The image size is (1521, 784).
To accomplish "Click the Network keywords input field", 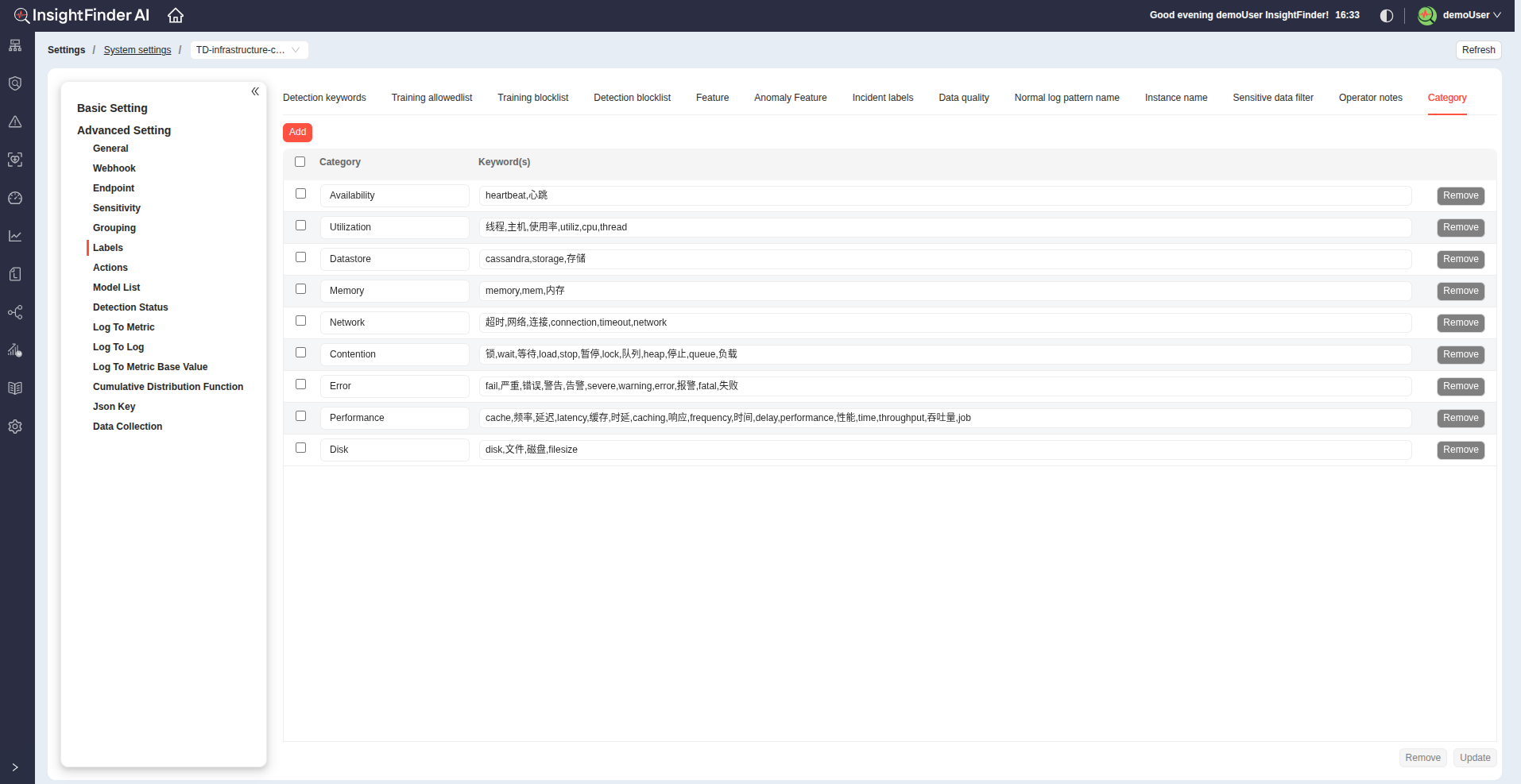I will click(944, 322).
